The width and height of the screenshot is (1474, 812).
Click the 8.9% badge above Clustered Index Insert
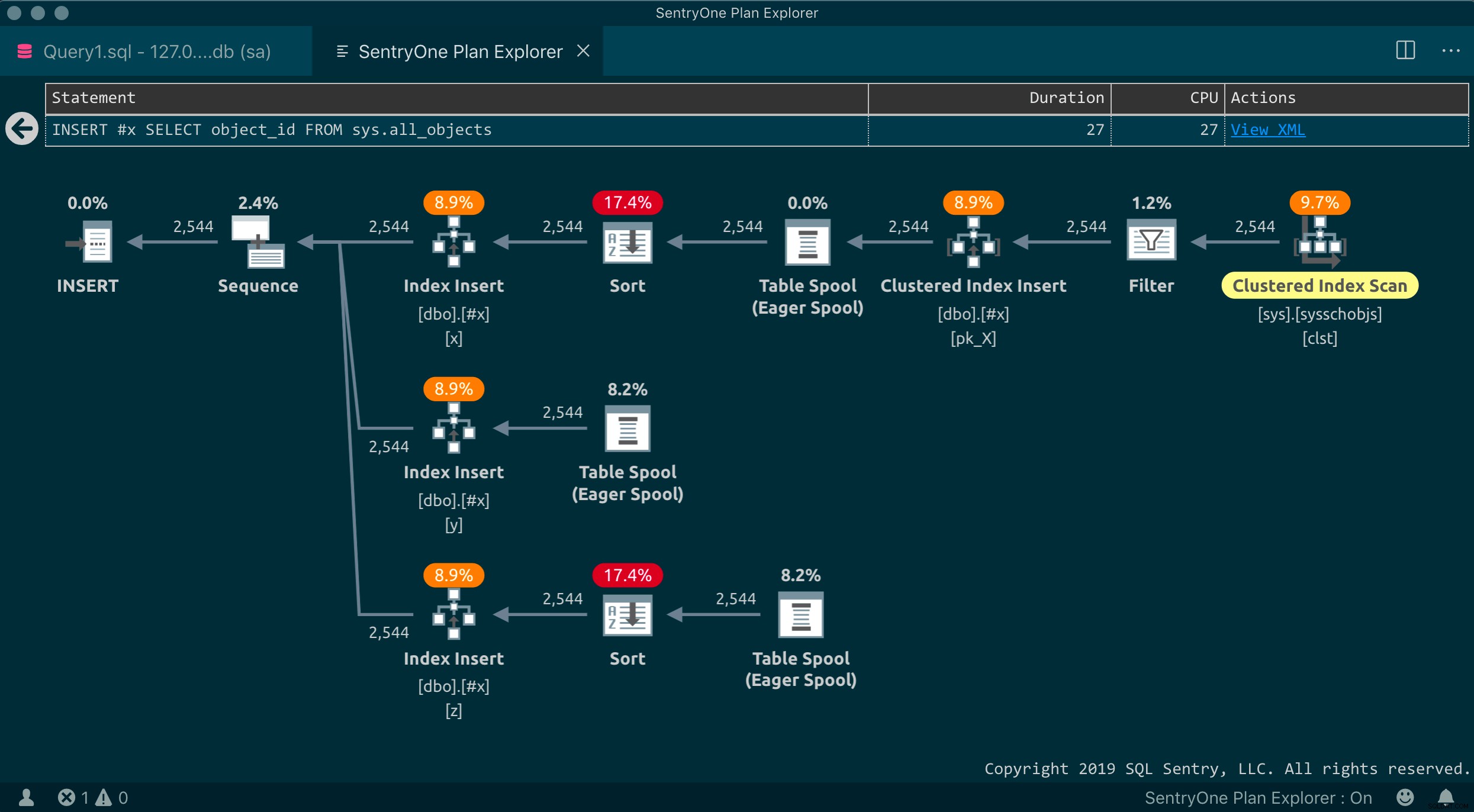(973, 202)
